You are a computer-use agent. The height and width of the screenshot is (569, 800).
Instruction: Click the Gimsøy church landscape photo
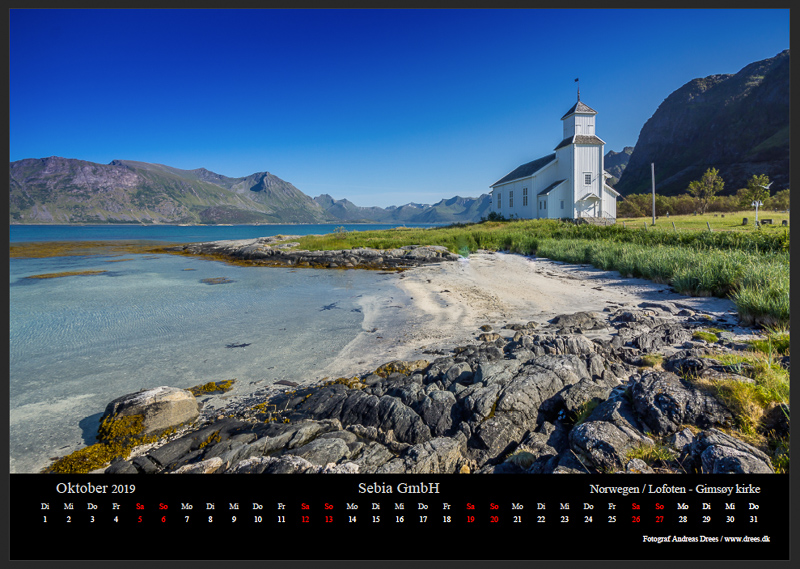point(399,241)
